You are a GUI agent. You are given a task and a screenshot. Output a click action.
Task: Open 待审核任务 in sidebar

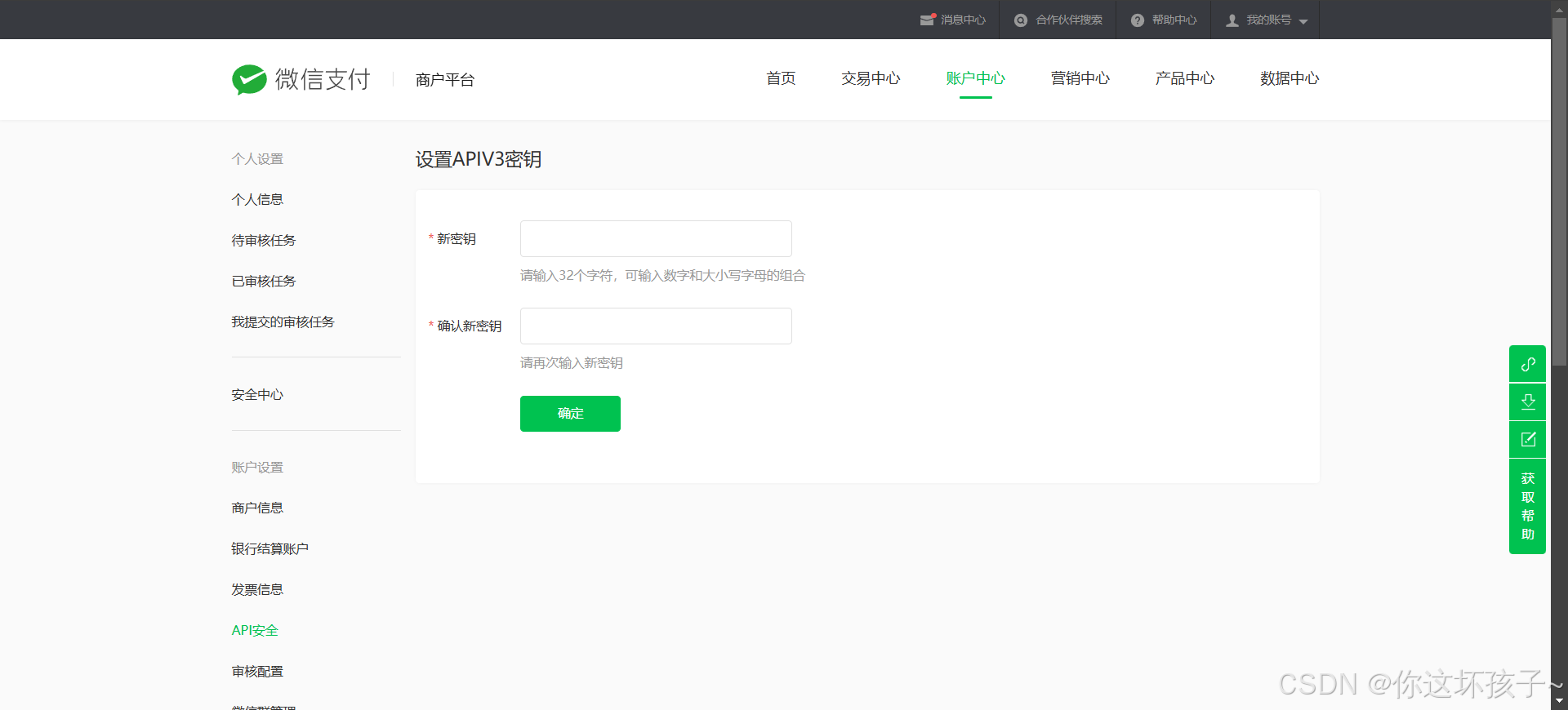coord(264,240)
